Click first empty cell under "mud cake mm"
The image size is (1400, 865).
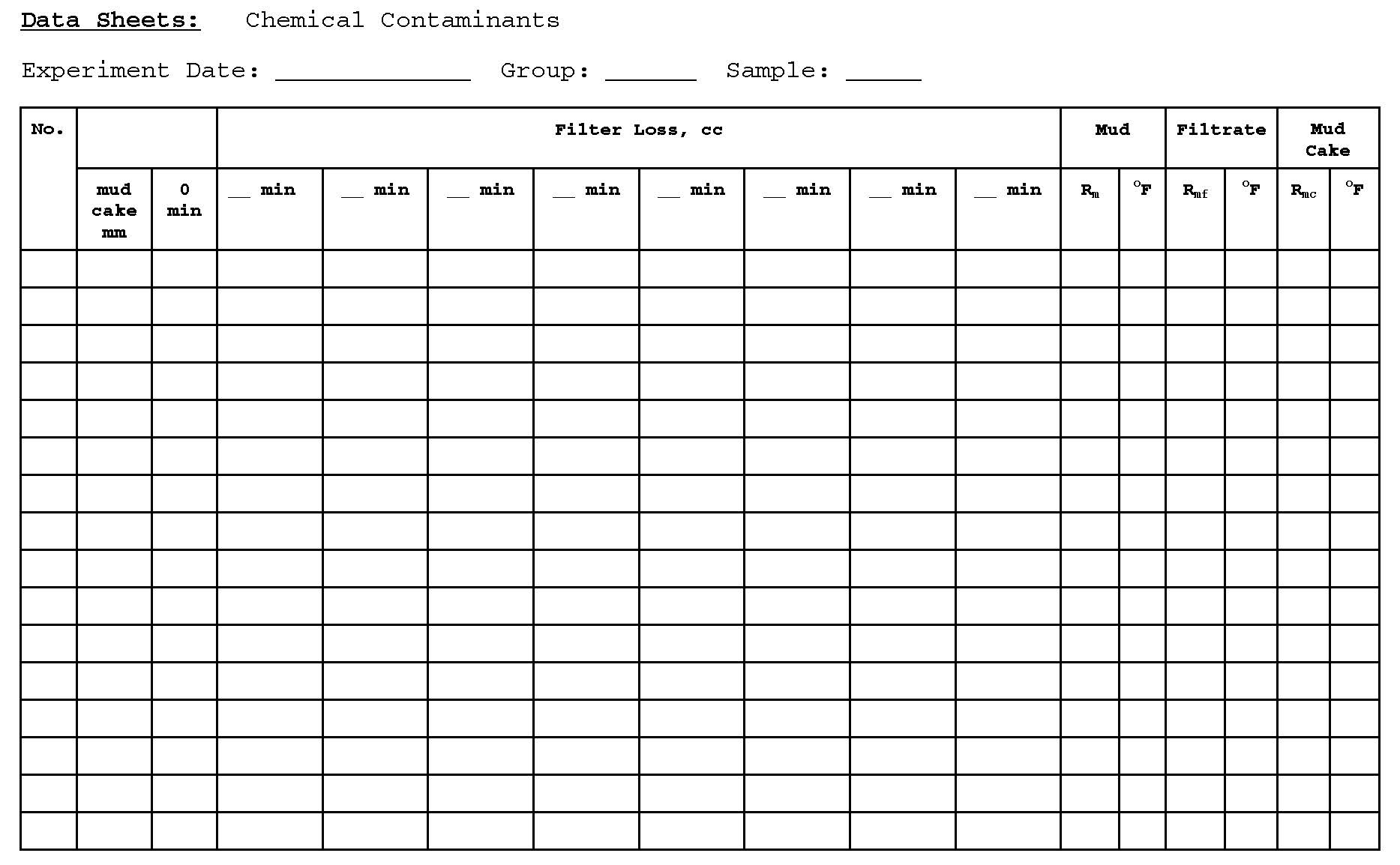pyautogui.click(x=114, y=268)
